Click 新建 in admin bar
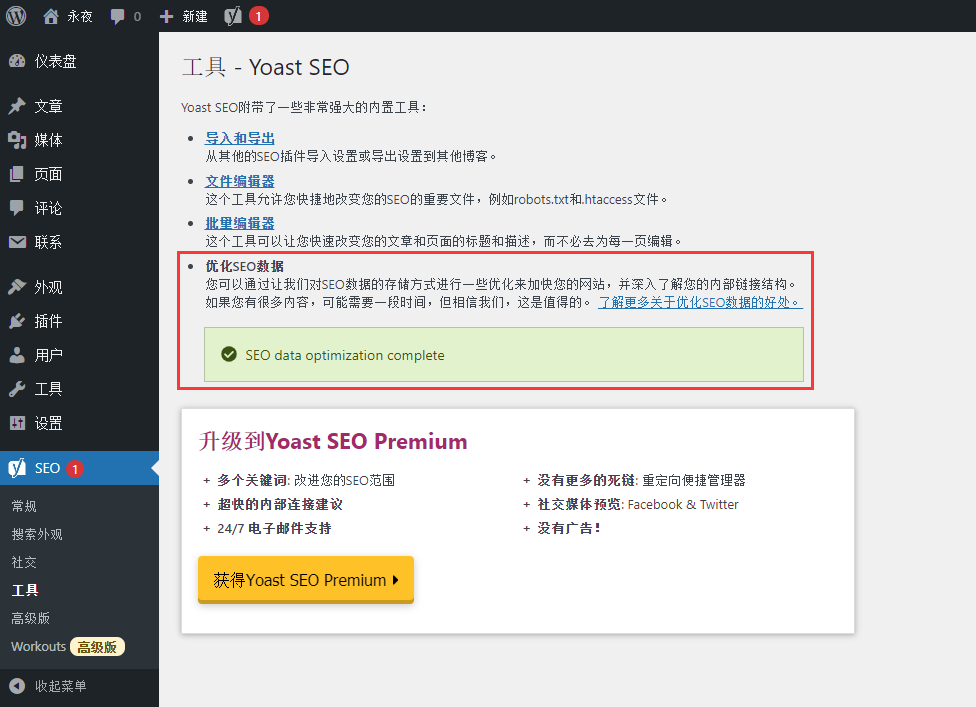The image size is (976, 707). tap(195, 16)
